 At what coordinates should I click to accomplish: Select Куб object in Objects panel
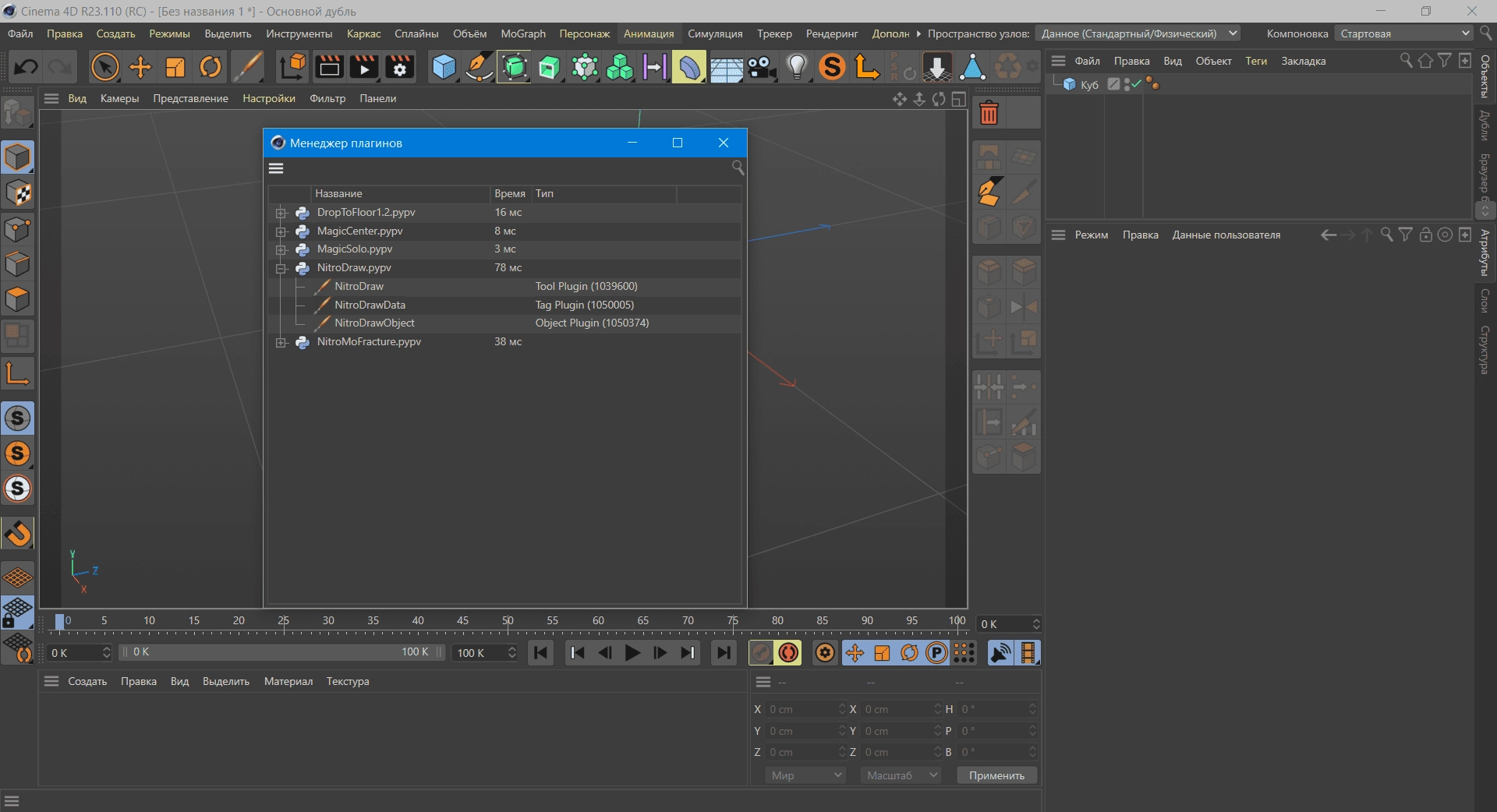click(1089, 84)
